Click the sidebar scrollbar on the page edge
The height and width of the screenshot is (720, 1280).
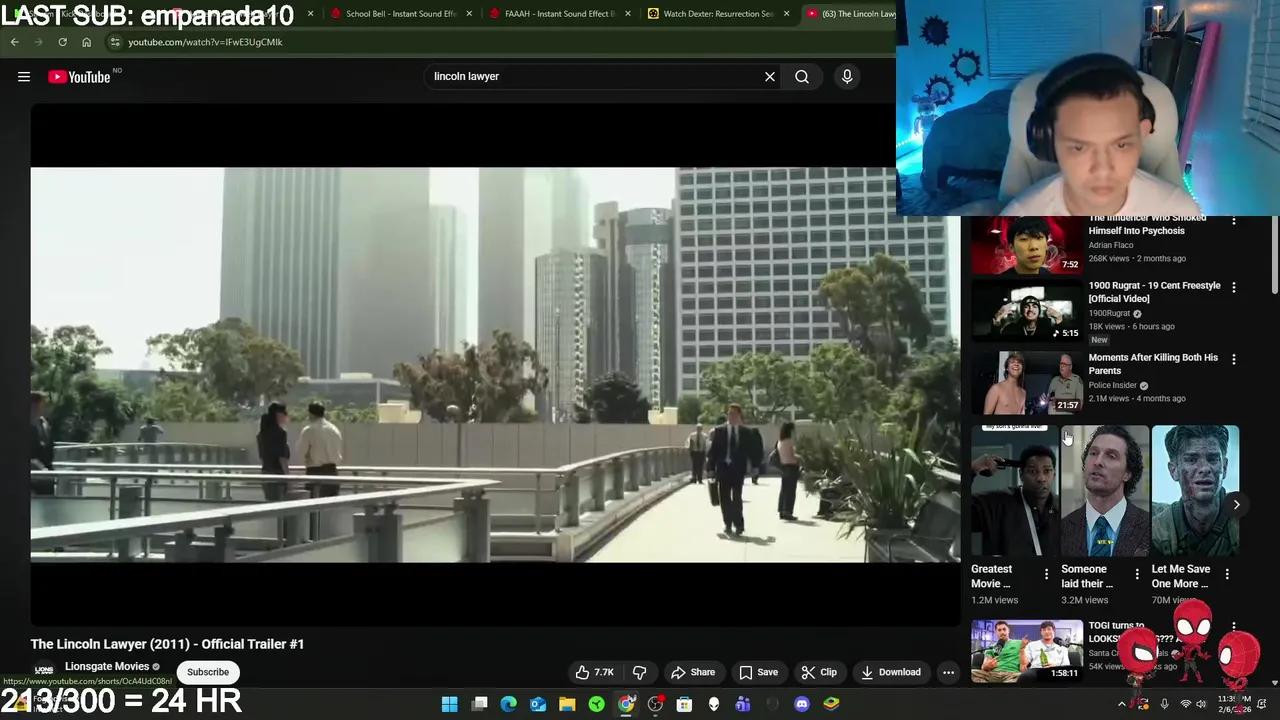click(x=1274, y=255)
